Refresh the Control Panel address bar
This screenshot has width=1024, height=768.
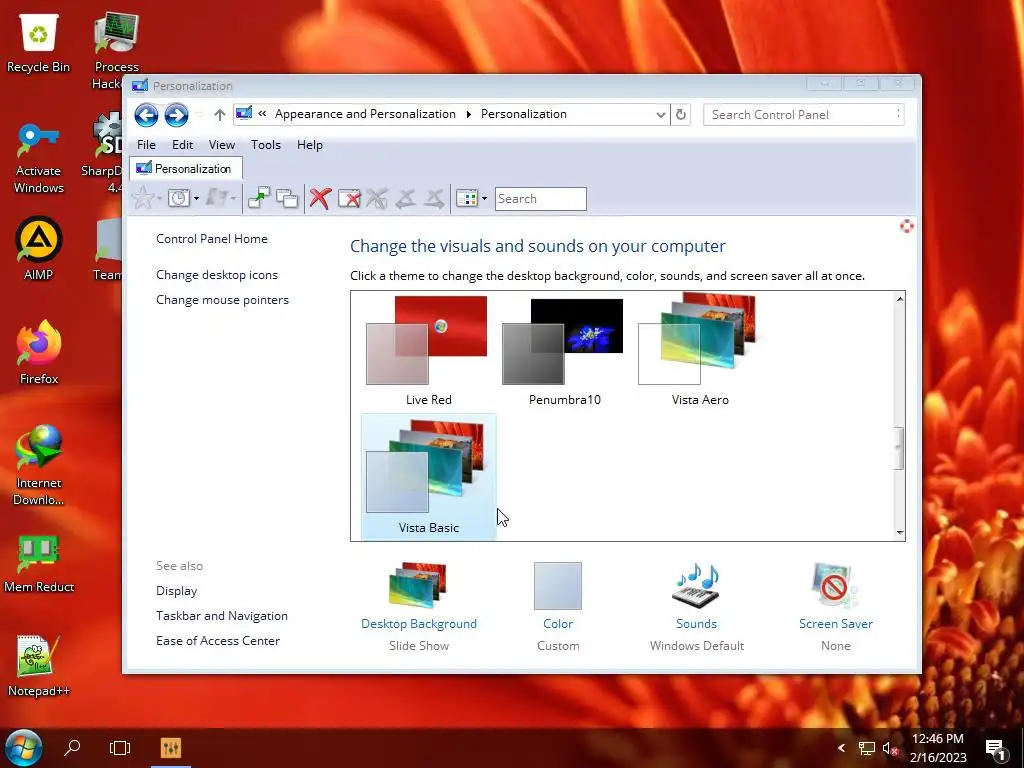(680, 114)
